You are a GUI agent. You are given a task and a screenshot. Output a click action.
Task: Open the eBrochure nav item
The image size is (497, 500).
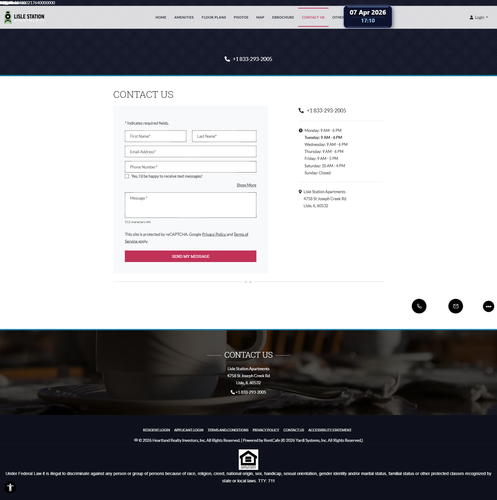pos(283,17)
